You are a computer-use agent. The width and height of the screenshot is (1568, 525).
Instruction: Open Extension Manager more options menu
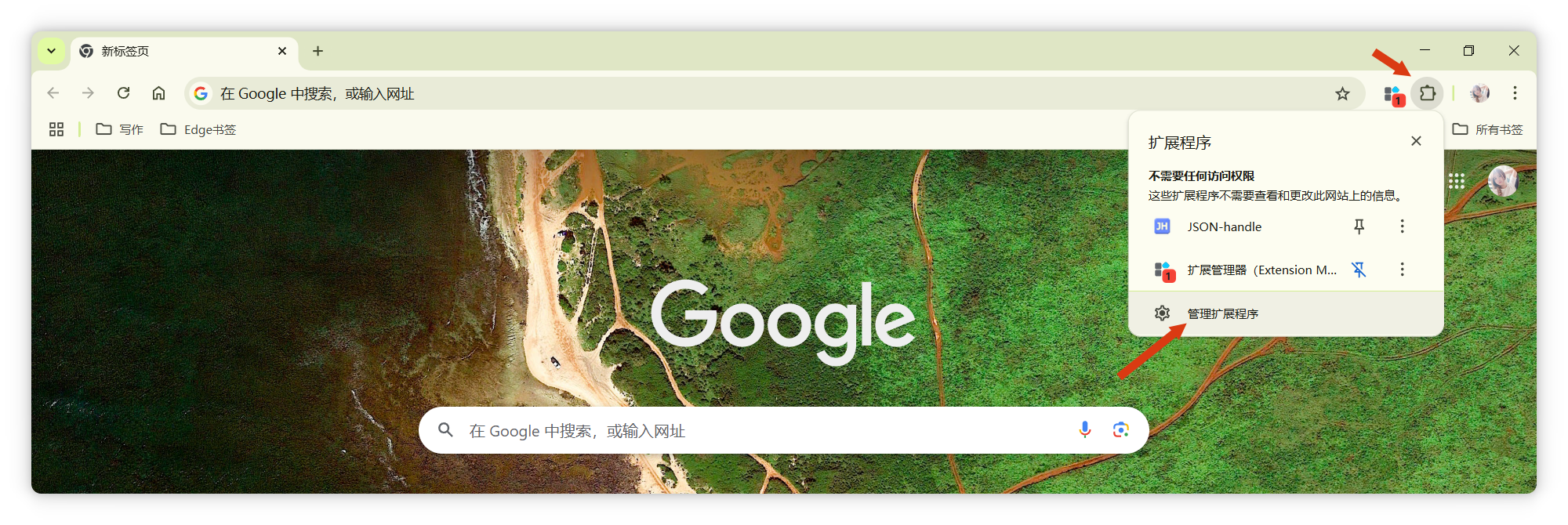click(x=1402, y=270)
